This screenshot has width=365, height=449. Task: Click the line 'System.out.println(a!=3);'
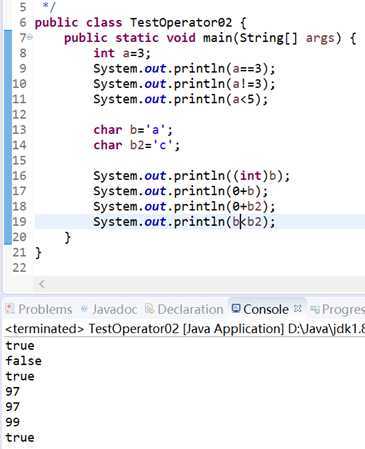pyautogui.click(x=184, y=84)
